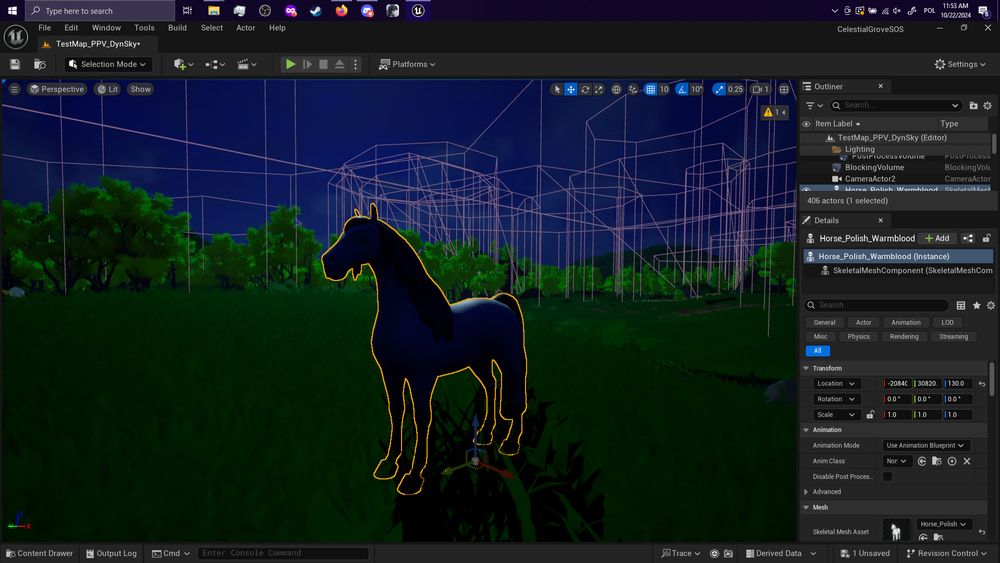Open the quick add content menu

pyautogui.click(x=184, y=64)
